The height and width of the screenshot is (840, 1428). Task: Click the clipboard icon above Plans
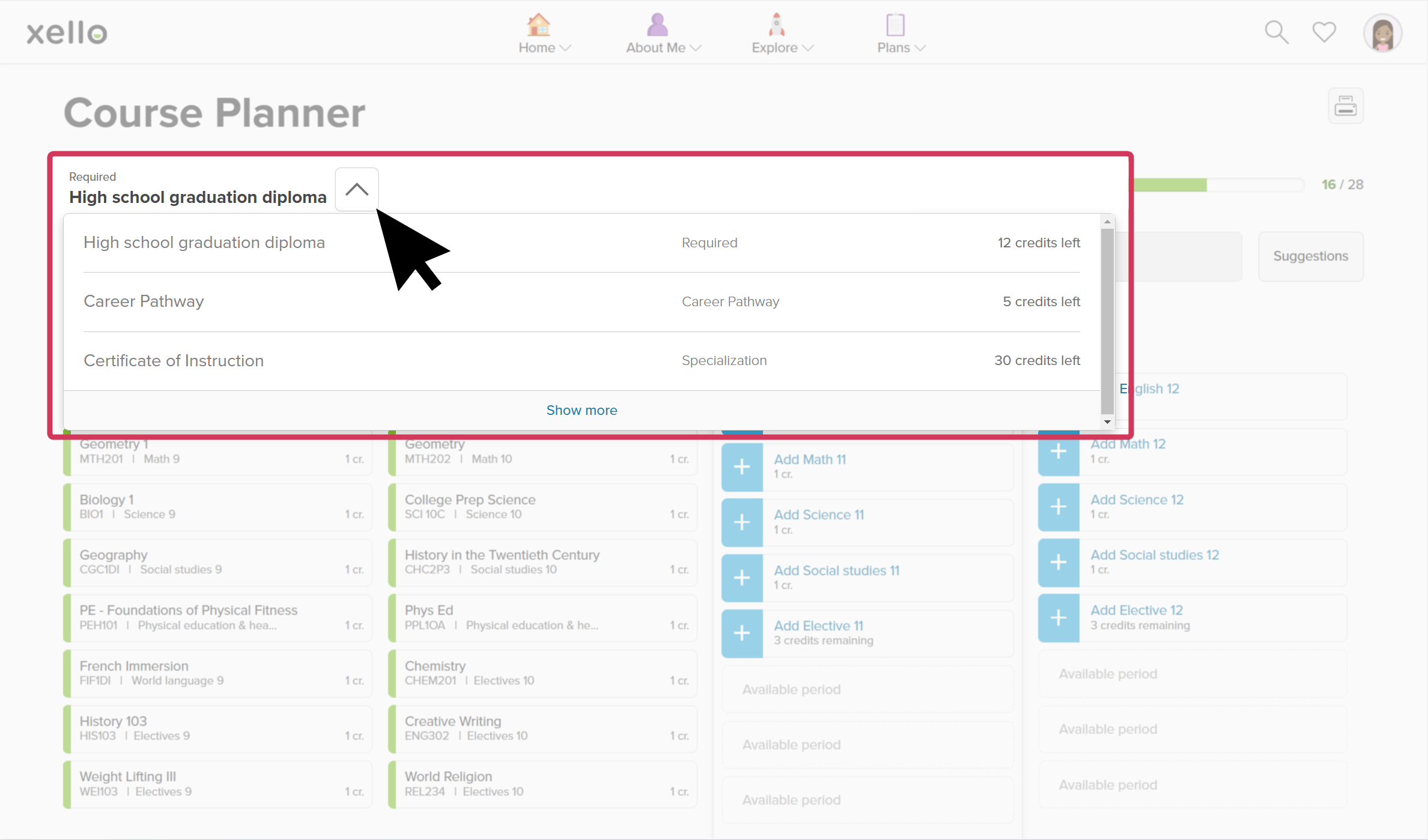894,24
